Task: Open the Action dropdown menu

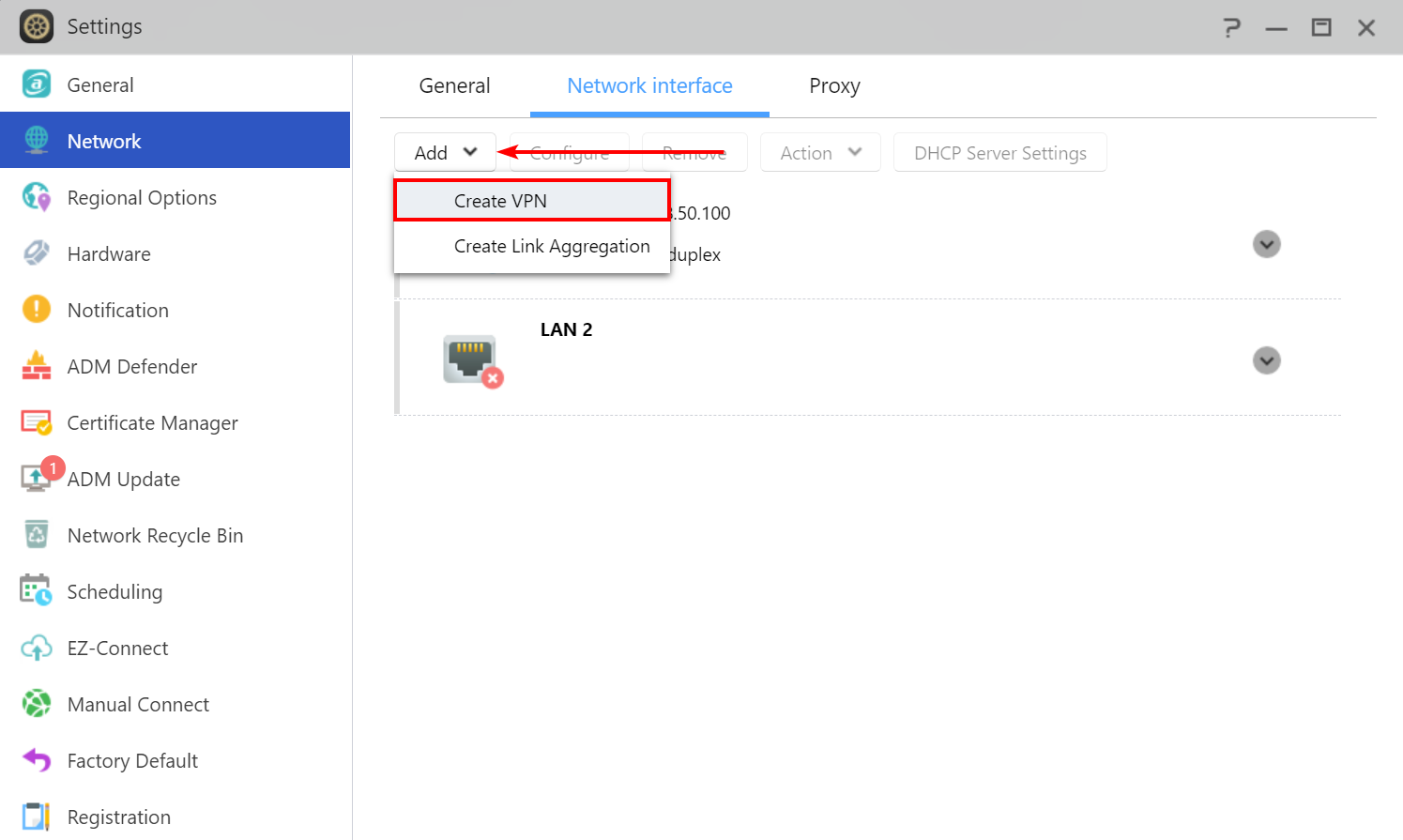Action: 819,153
